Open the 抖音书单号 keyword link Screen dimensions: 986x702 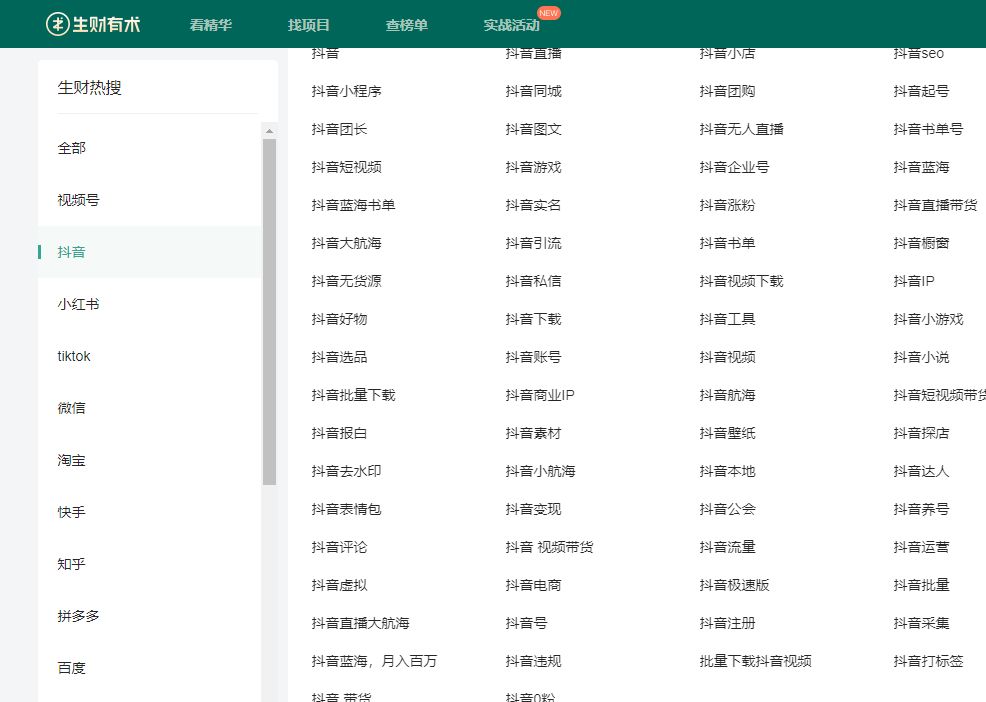(x=928, y=130)
